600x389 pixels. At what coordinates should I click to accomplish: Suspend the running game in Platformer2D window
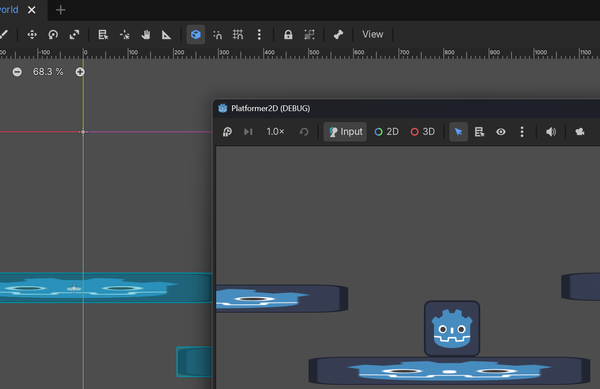tap(227, 132)
